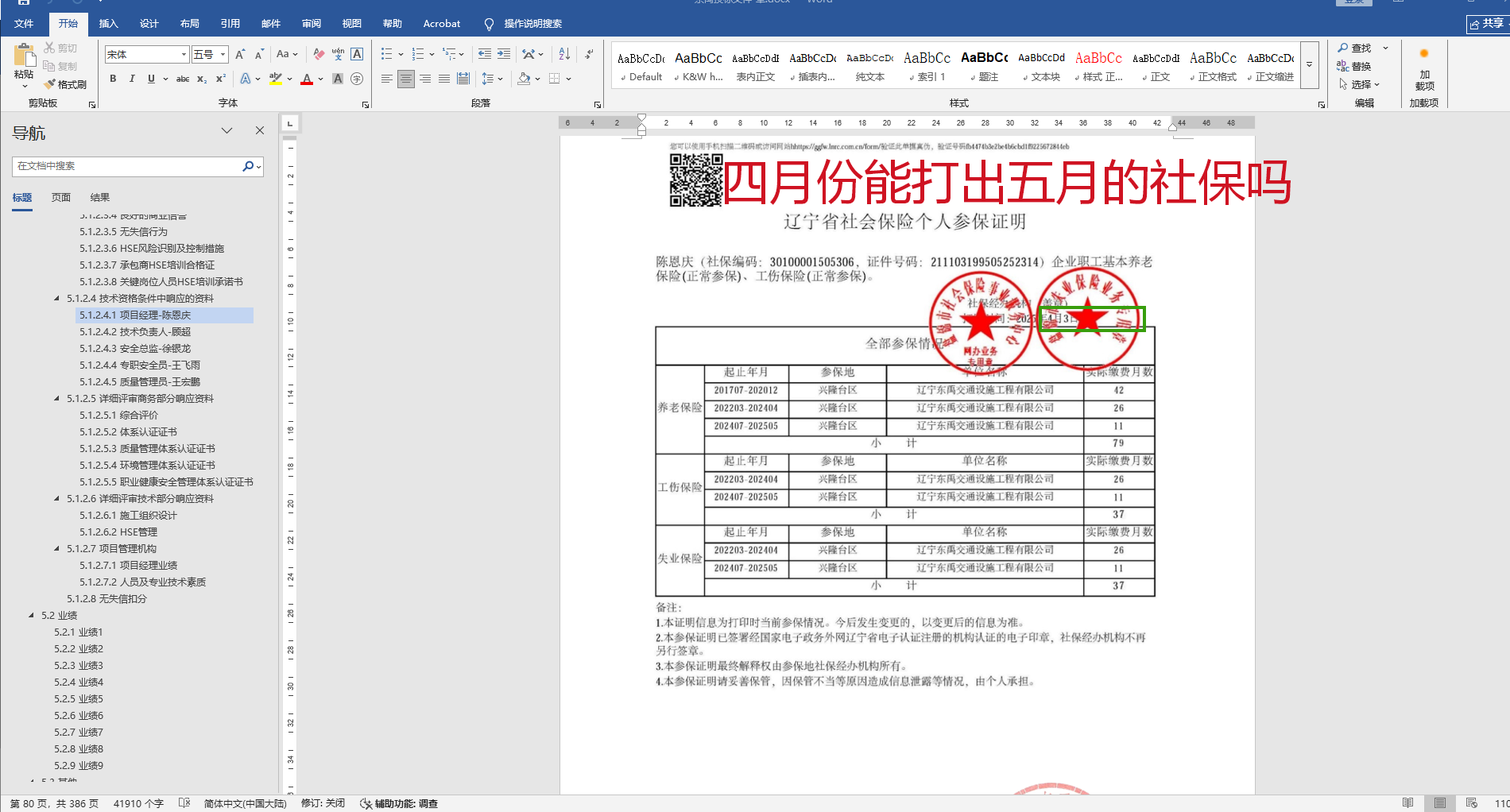Toggle underline formatting
Viewport: 1510px width, 812px height.
(151, 79)
